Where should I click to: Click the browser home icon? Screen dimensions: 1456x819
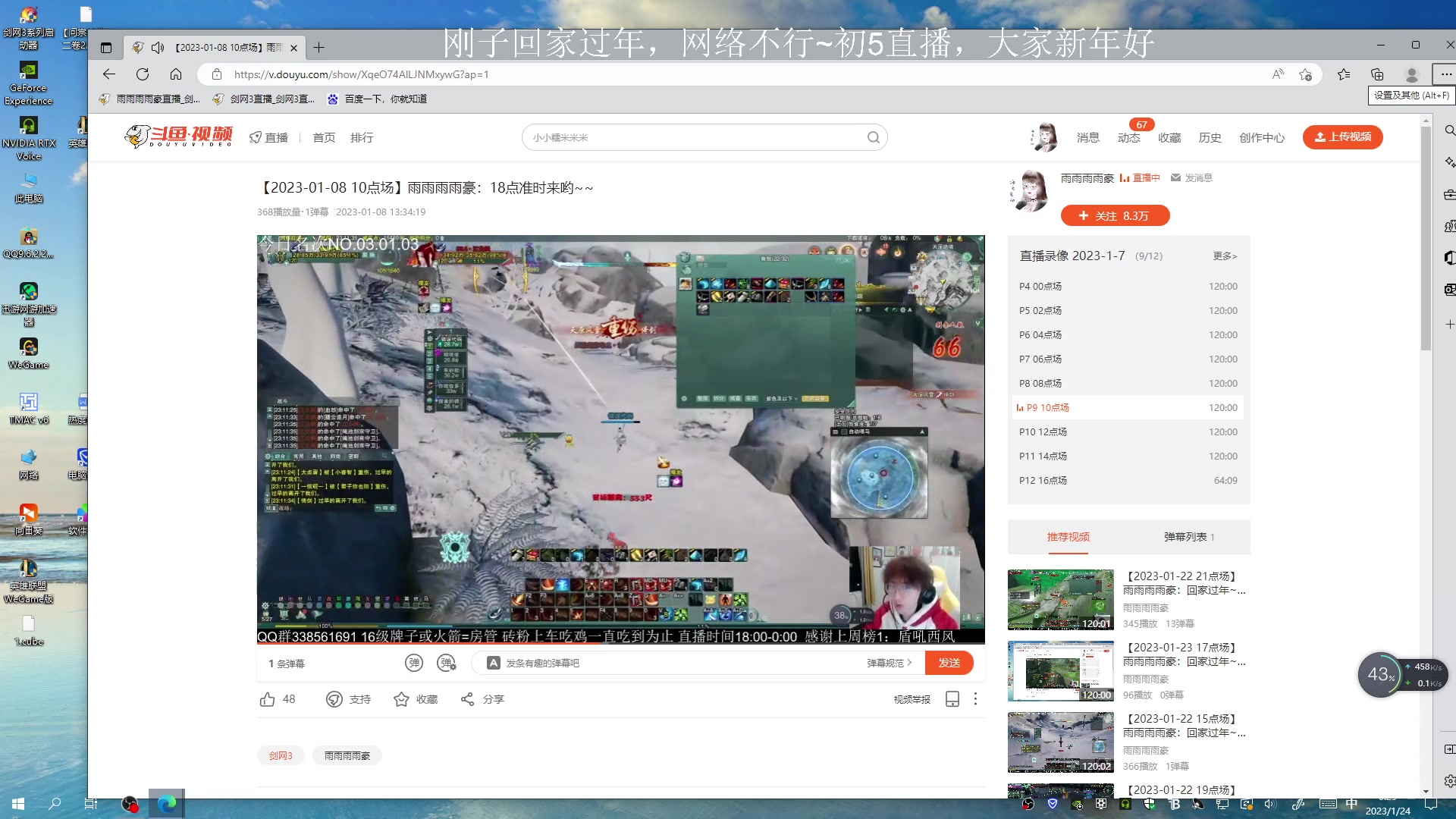click(176, 74)
